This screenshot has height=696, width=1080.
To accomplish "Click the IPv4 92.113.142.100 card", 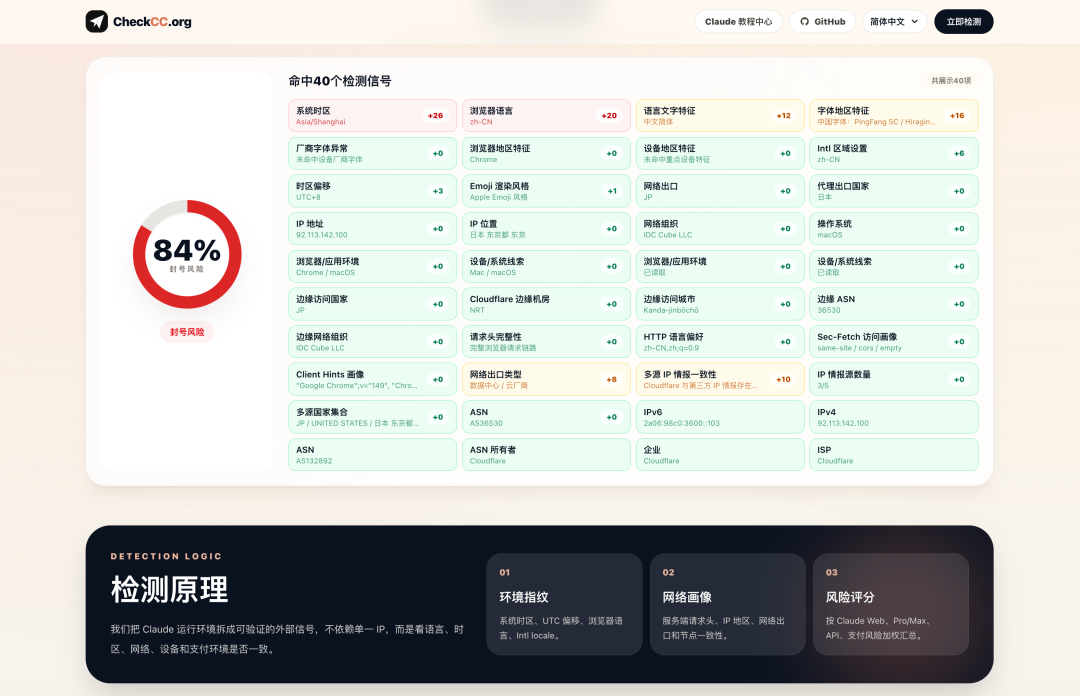I will pyautogui.click(x=893, y=417).
